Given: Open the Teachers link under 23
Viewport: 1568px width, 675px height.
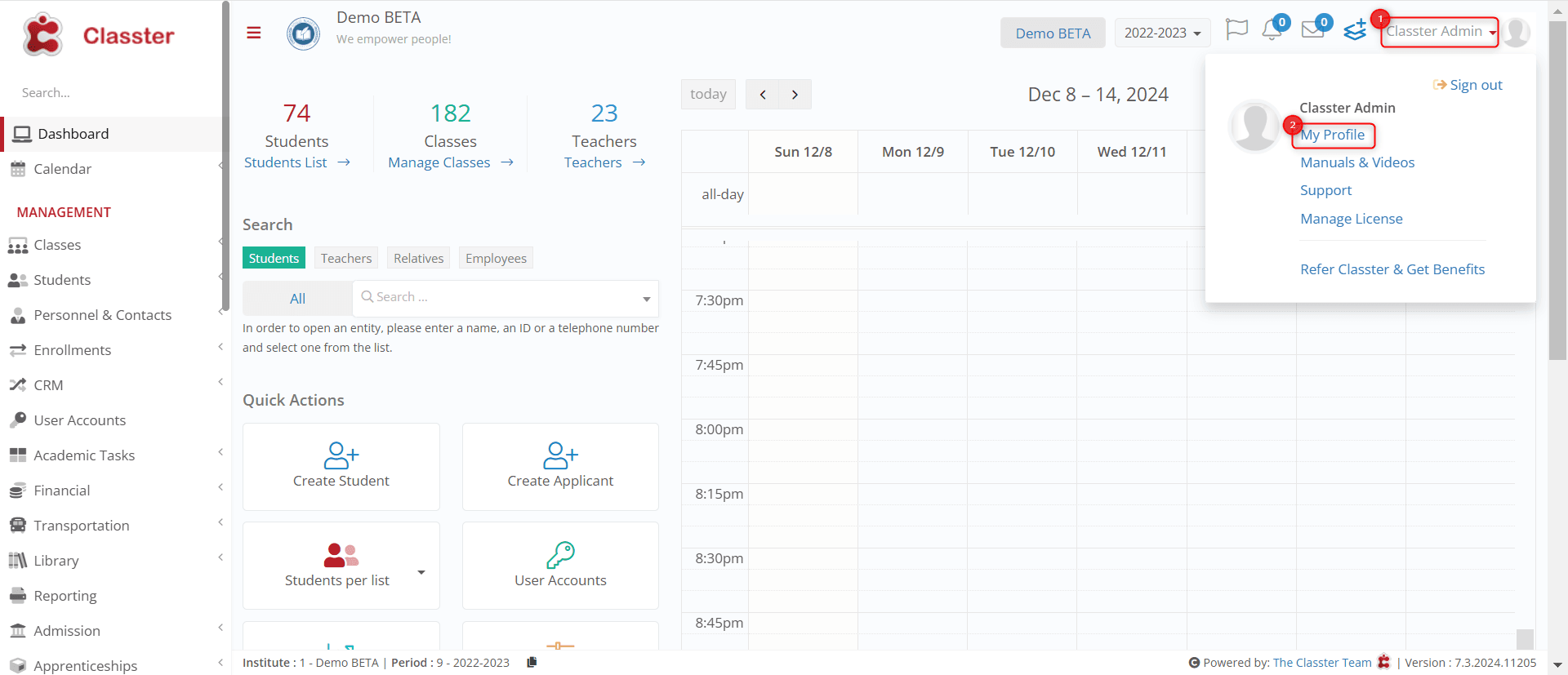Looking at the screenshot, I should pyautogui.click(x=604, y=162).
